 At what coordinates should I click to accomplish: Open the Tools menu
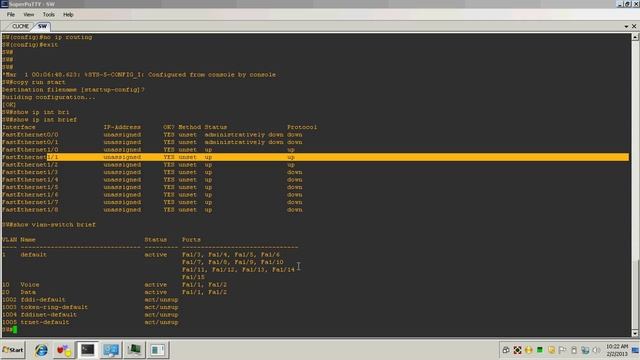[49, 14]
